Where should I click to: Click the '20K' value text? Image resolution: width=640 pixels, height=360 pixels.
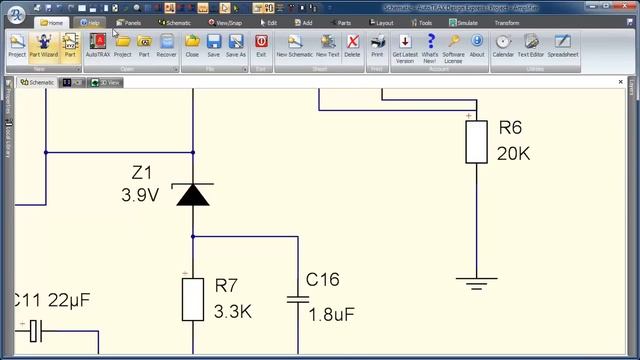pos(513,154)
